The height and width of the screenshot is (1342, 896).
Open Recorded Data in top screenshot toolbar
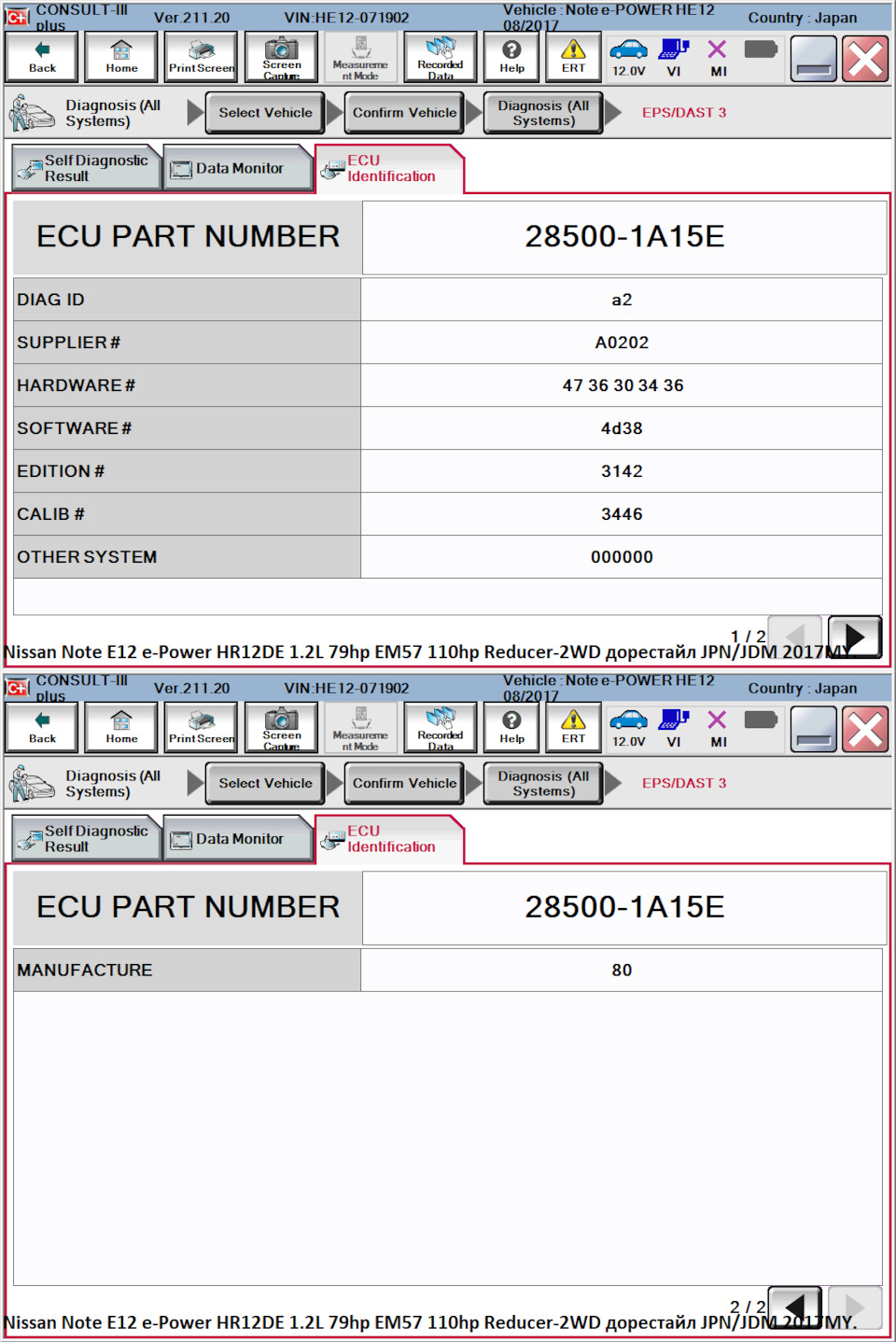pyautogui.click(x=441, y=57)
